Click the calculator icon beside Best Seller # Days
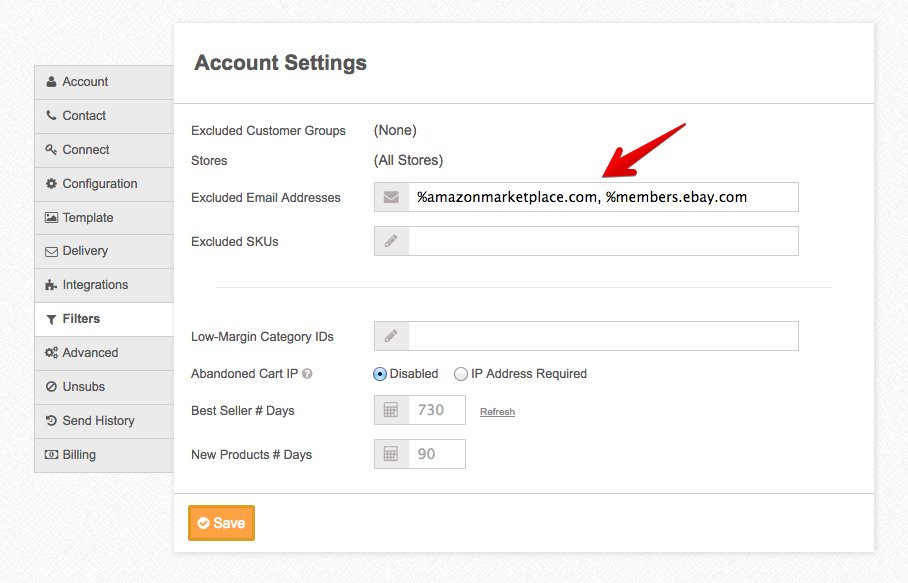Viewport: 908px width, 583px height. [x=391, y=410]
